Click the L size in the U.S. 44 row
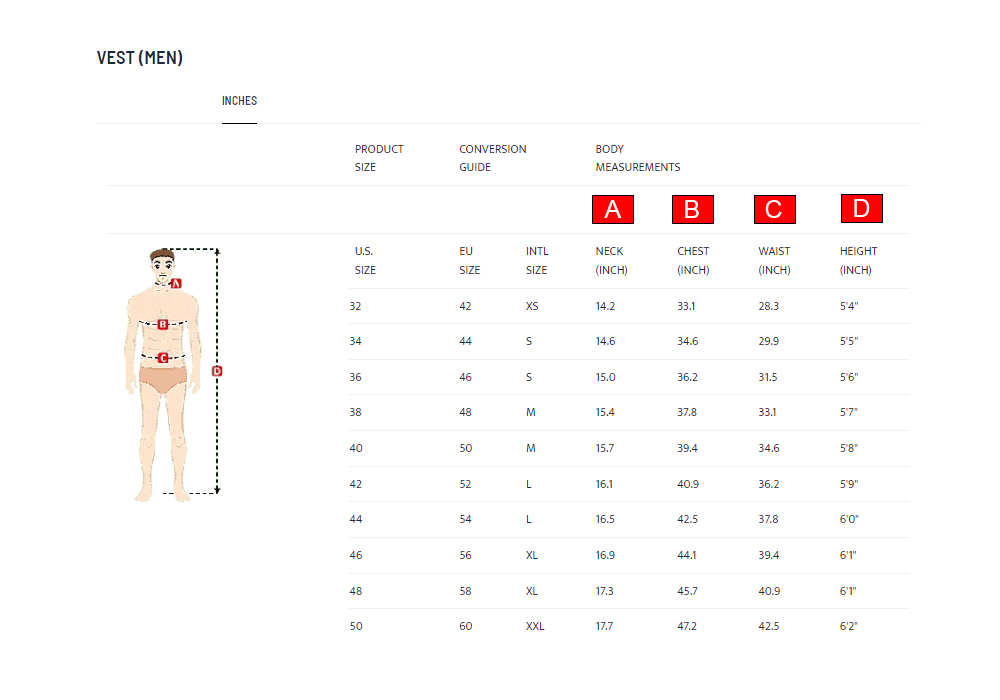The width and height of the screenshot is (1000, 700). [x=529, y=519]
